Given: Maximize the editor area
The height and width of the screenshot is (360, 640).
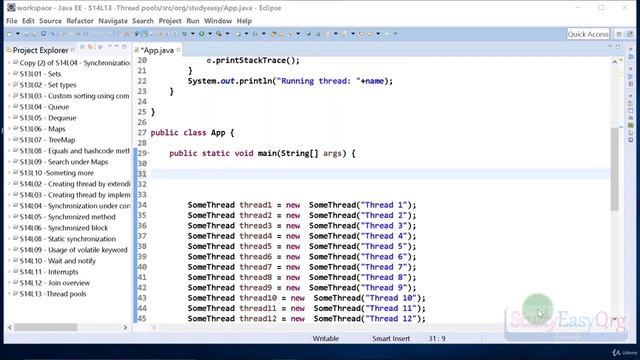Looking at the screenshot, I should (618, 47).
